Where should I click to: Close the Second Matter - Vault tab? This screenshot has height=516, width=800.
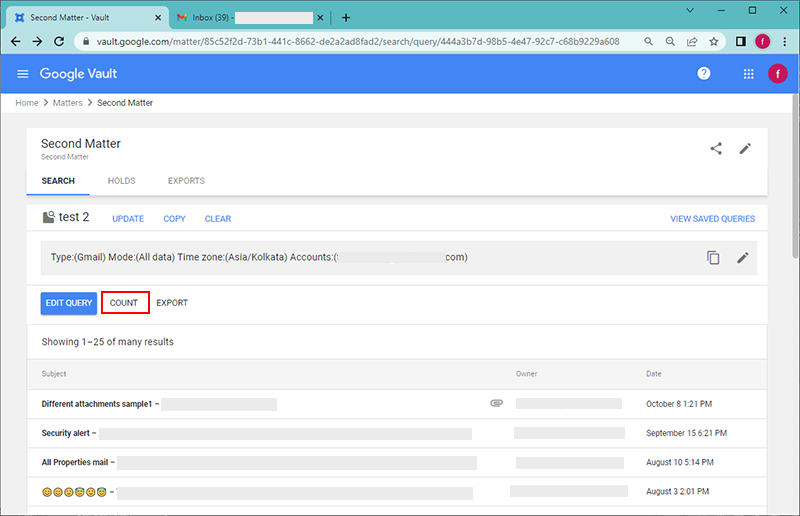click(x=158, y=18)
